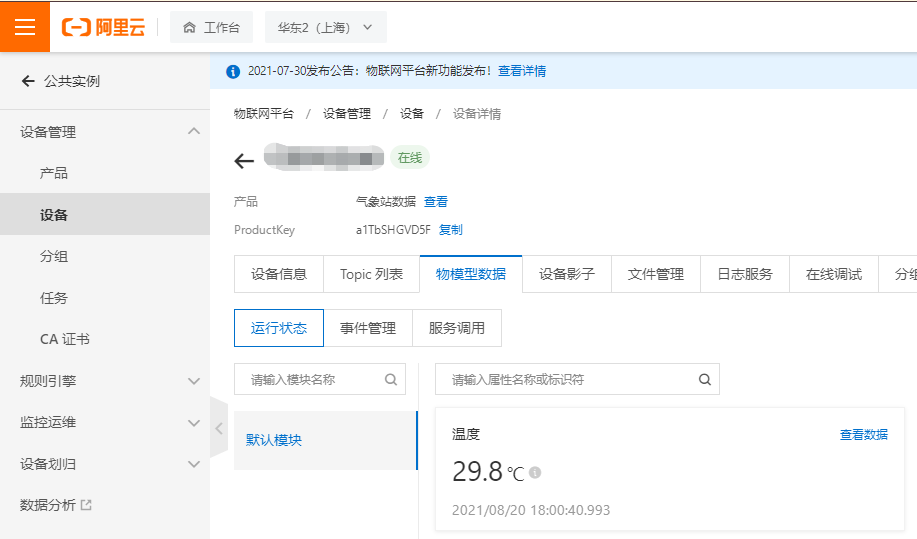Viewport: 917px width, 539px height.
Task: Click the 在线 status badge
Action: 410,158
